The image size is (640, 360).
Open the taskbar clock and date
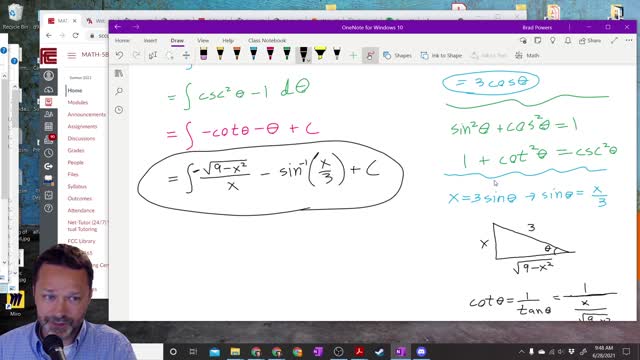(604, 351)
